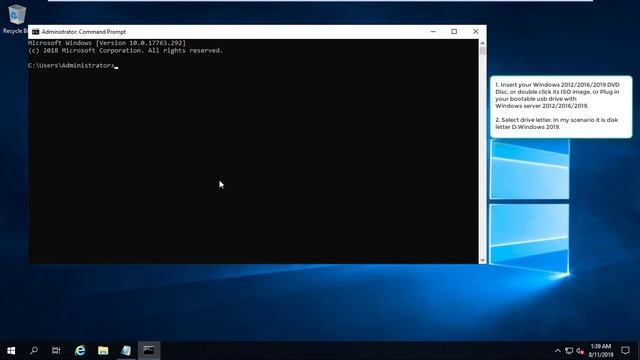Image resolution: width=640 pixels, height=360 pixels.
Task: Open the taskbar clock and date
Action: pyautogui.click(x=601, y=351)
